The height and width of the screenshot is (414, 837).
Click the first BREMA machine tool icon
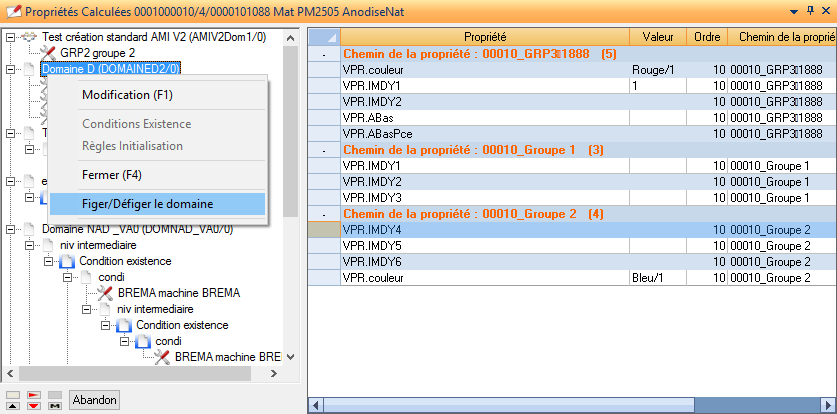[105, 293]
